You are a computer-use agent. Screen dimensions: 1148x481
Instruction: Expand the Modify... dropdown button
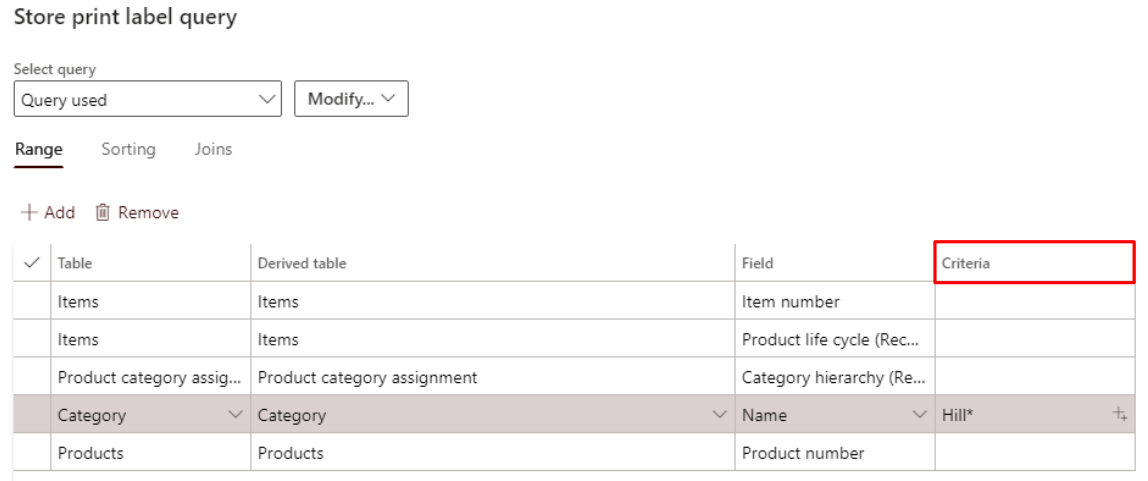point(351,100)
